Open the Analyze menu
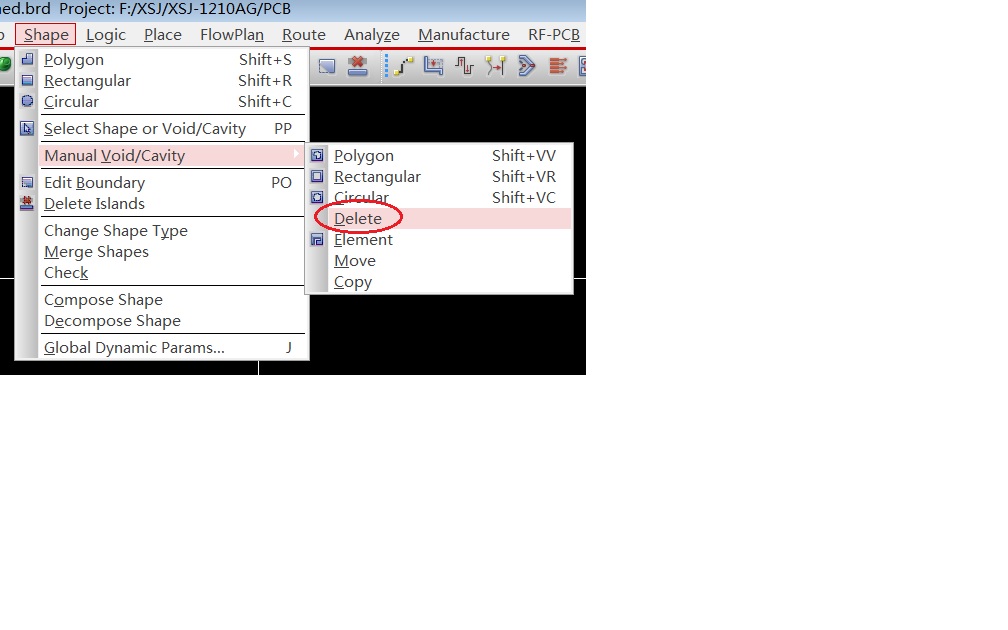Screen dimensions: 1008x630 pos(372,35)
